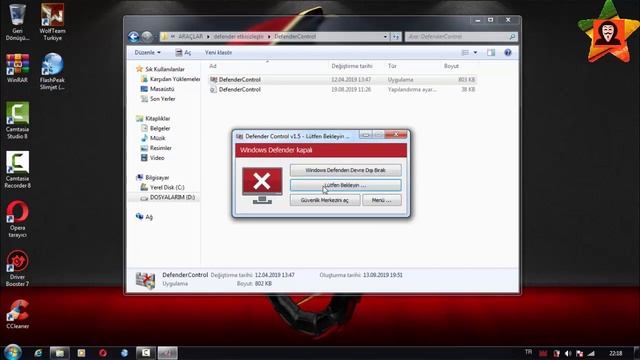Change view with the view icon
This screenshot has width=640, height=360.
[465, 53]
